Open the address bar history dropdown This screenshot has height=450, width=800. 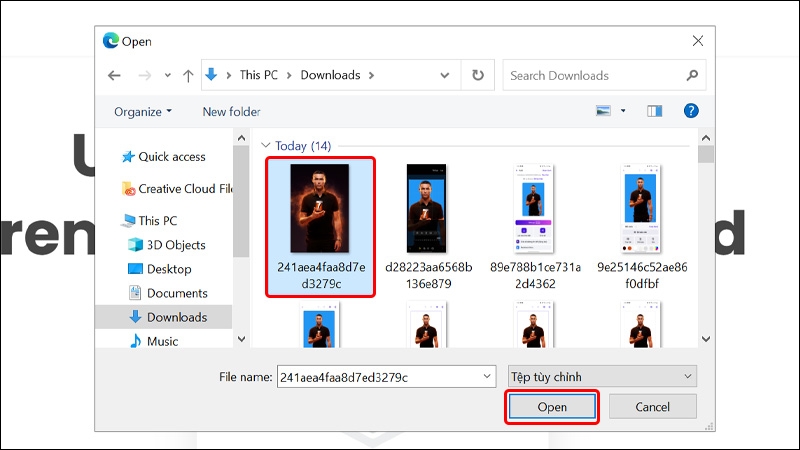(x=444, y=76)
